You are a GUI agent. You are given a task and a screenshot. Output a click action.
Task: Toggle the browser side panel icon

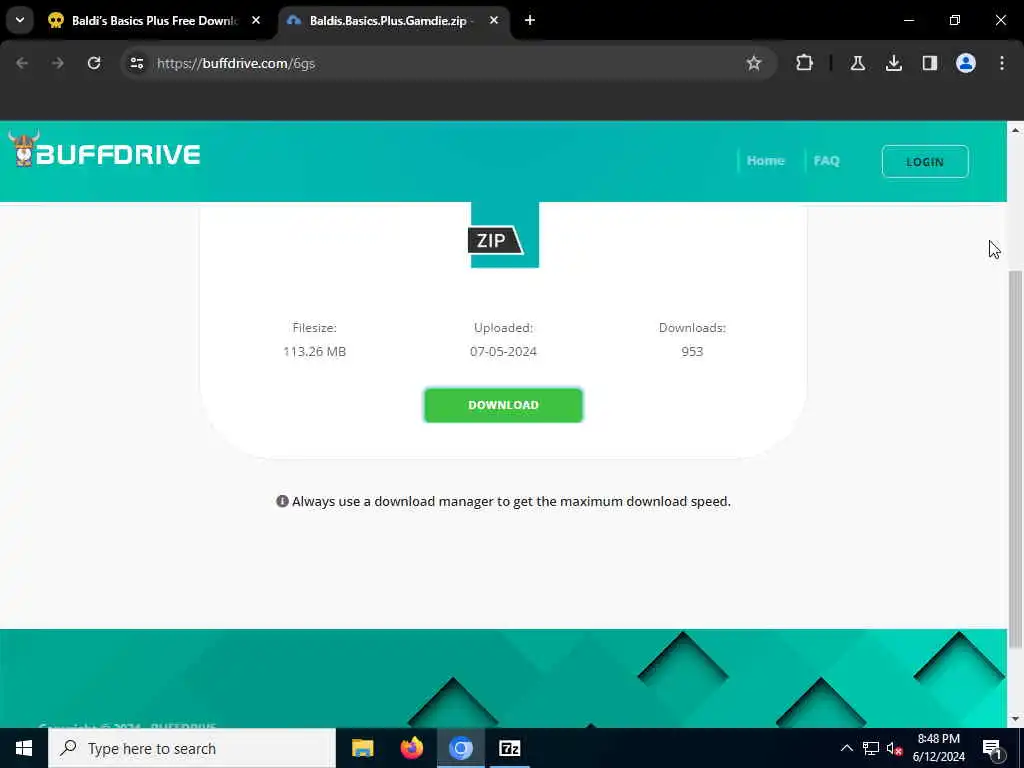pyautogui.click(x=930, y=63)
